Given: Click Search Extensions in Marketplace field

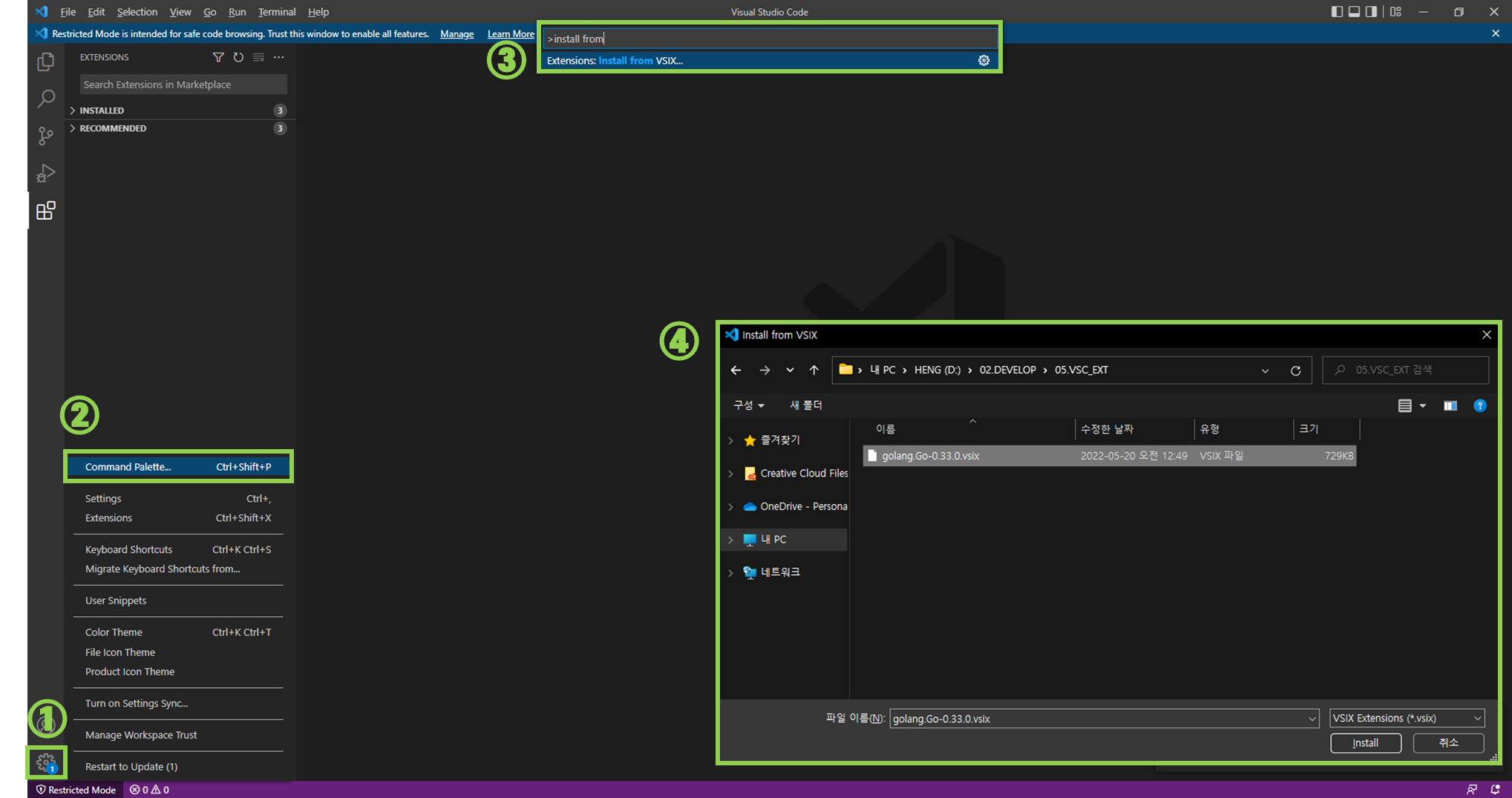Looking at the screenshot, I should tap(183, 85).
